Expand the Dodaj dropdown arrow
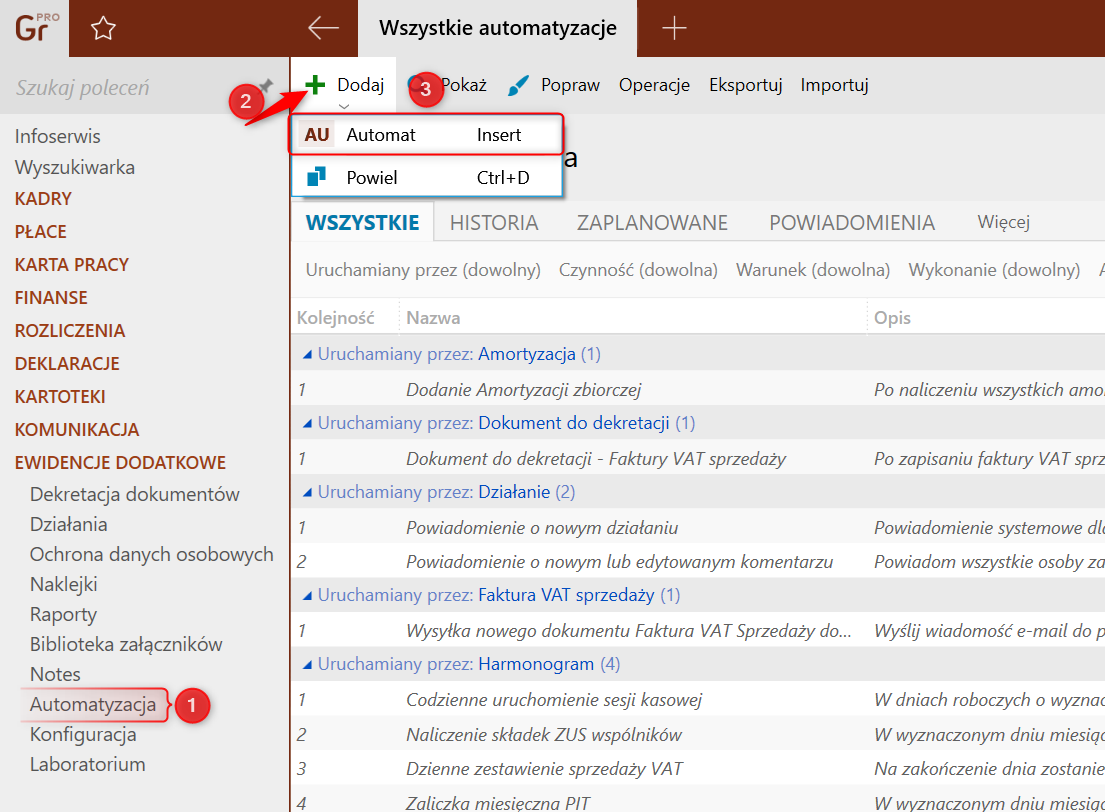Viewport: 1105px width, 812px height. click(x=344, y=106)
